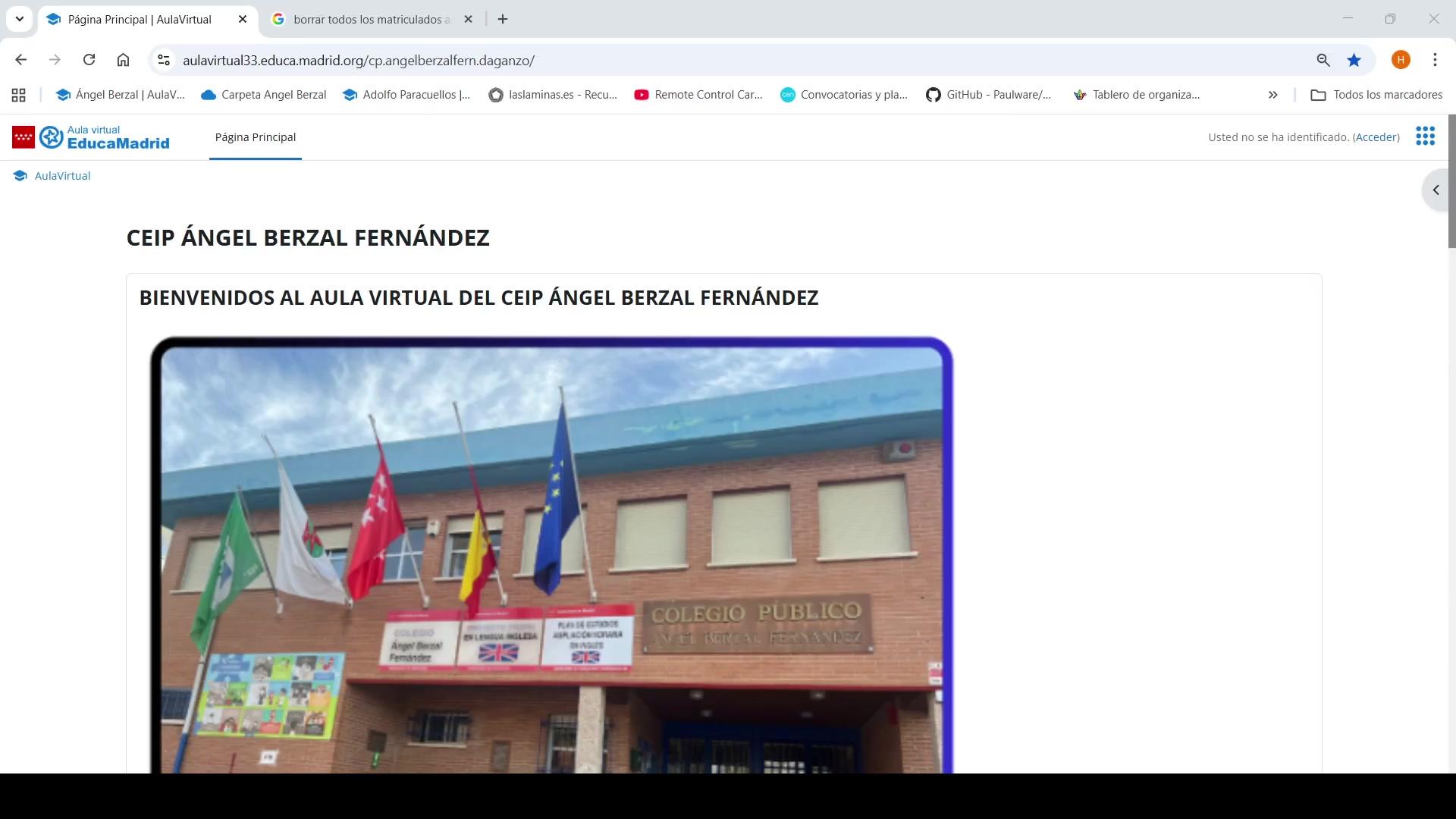The height and width of the screenshot is (819, 1456).
Task: View site information icon in address bar
Action: tap(163, 60)
